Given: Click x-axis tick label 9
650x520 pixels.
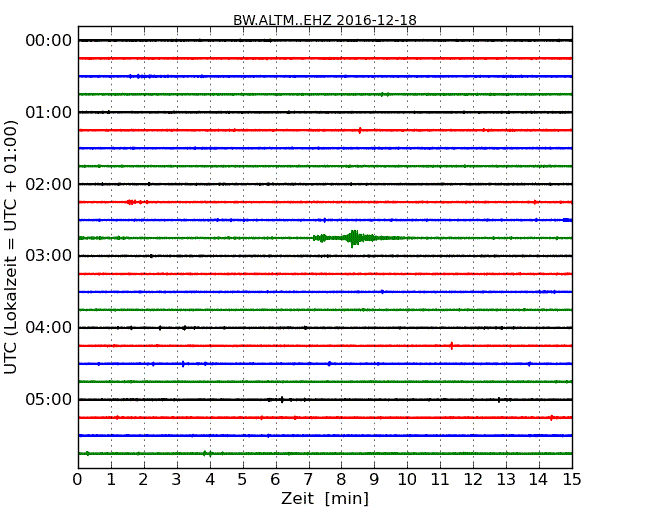Looking at the screenshot, I should 374,479.
